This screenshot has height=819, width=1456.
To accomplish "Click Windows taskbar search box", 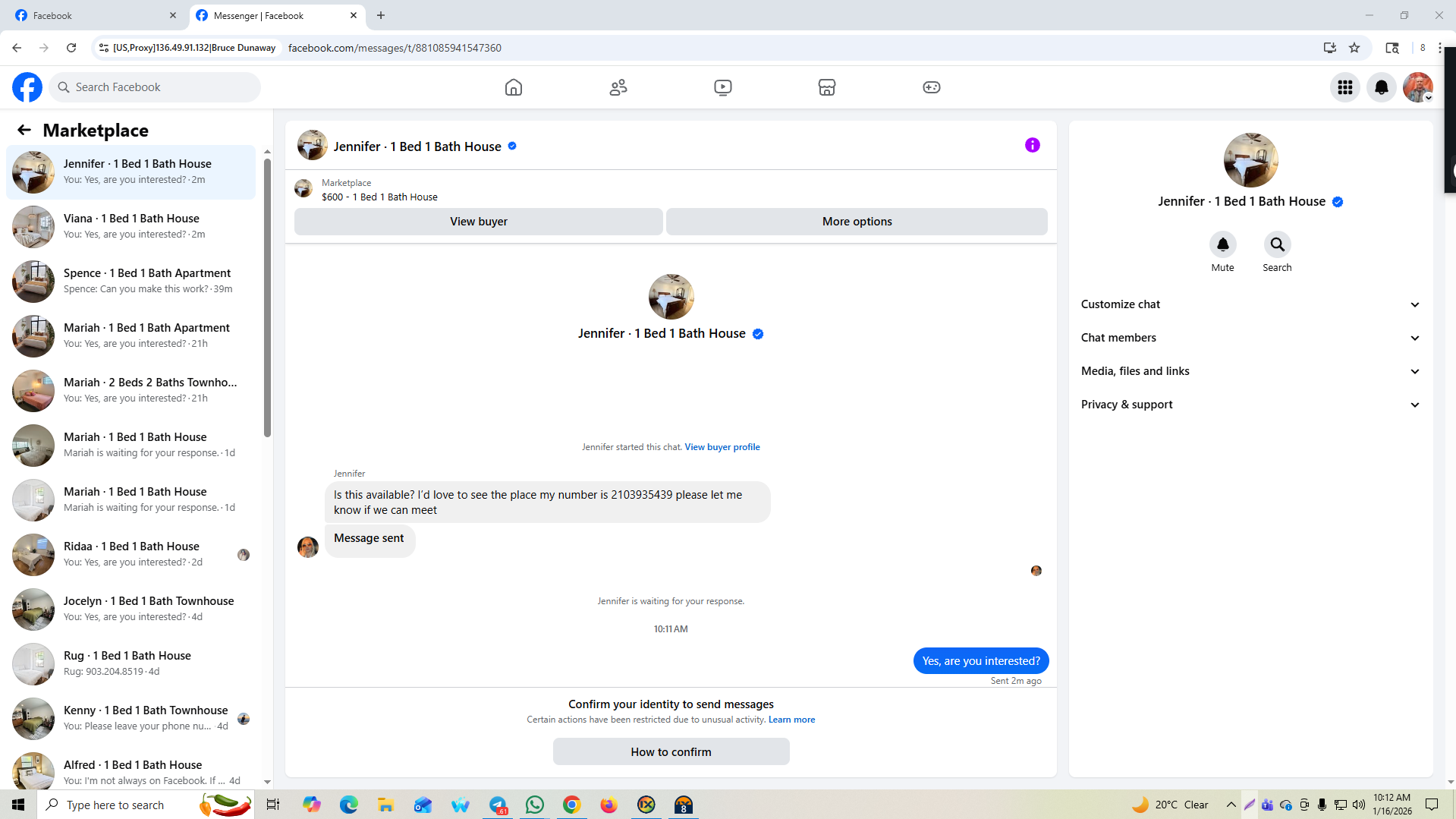I will coord(144,805).
